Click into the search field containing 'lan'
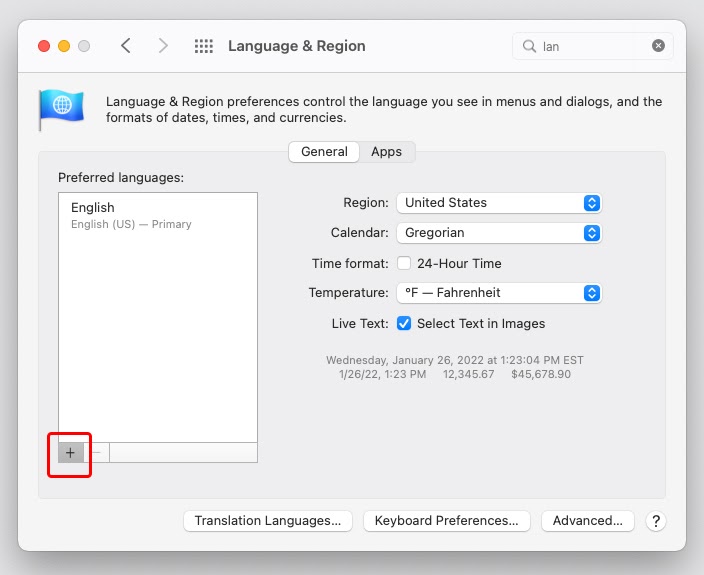This screenshot has height=575, width=704. [x=593, y=46]
